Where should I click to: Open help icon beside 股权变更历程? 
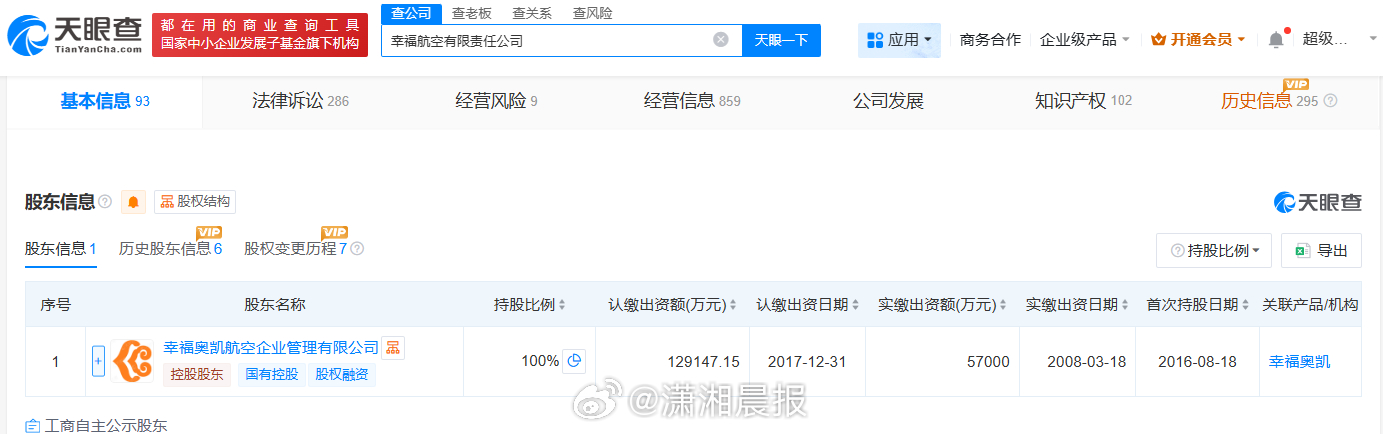pos(357,249)
